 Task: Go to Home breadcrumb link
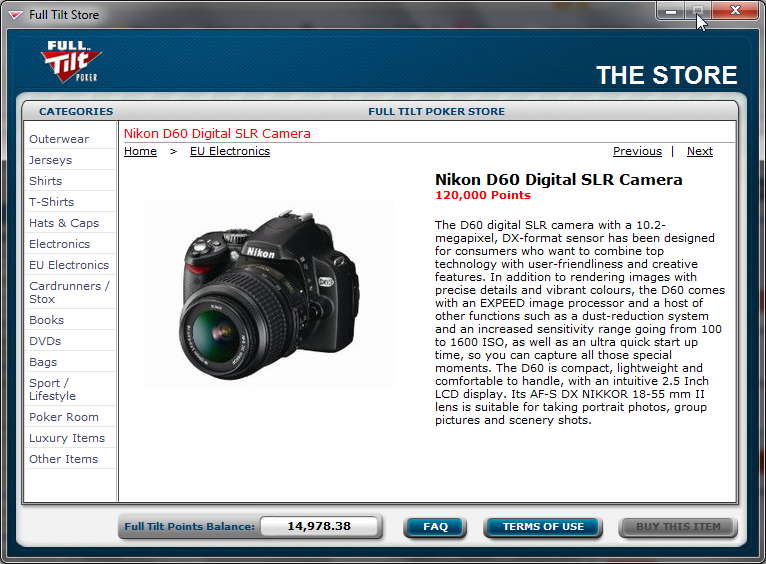[x=140, y=151]
